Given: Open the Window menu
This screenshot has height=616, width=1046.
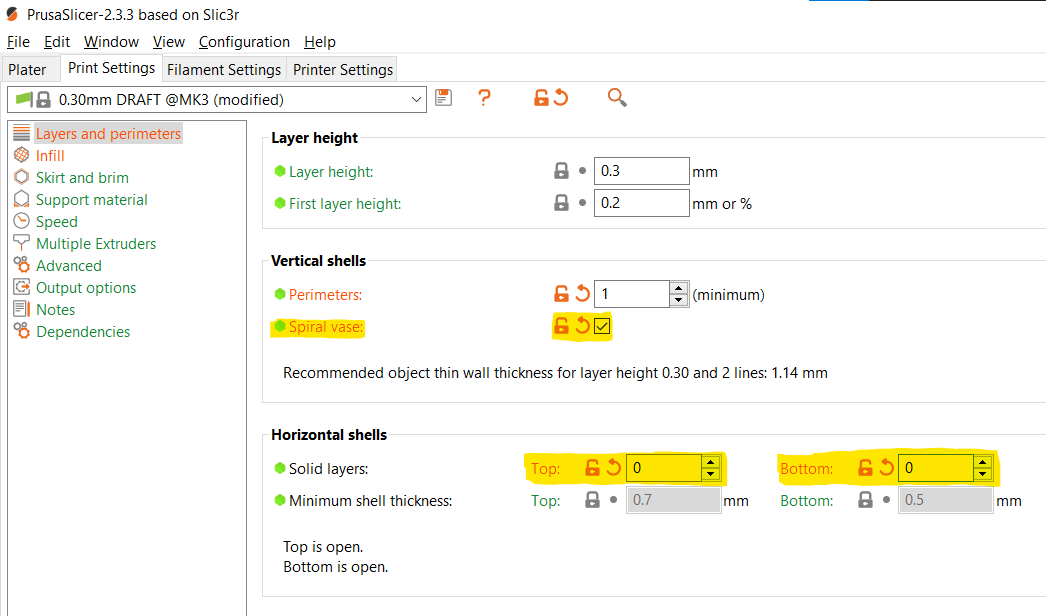Looking at the screenshot, I should 111,41.
